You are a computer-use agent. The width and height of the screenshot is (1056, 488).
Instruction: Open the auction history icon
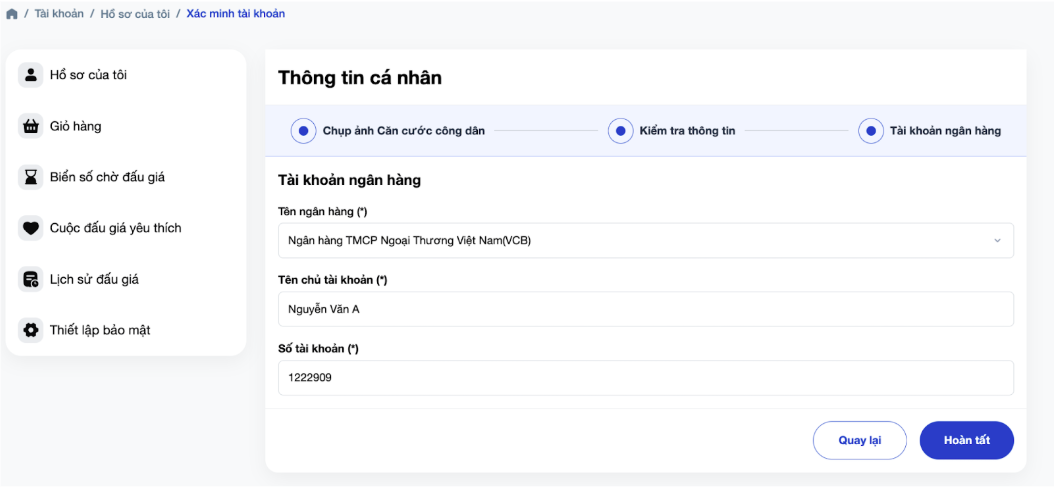(30, 279)
